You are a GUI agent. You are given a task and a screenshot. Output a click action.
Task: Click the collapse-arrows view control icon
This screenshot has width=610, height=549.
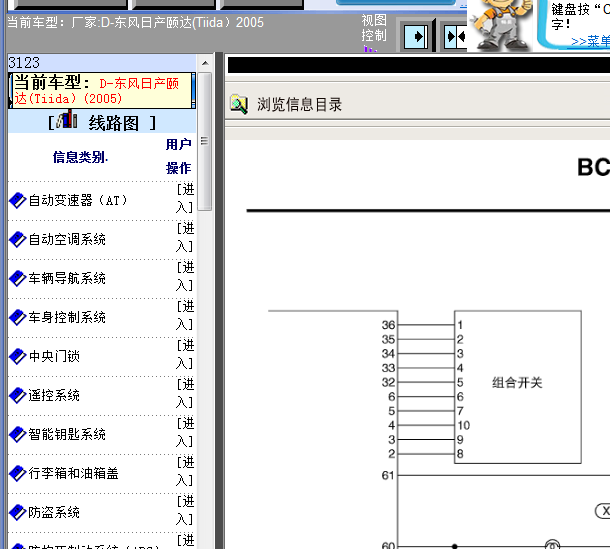click(456, 37)
